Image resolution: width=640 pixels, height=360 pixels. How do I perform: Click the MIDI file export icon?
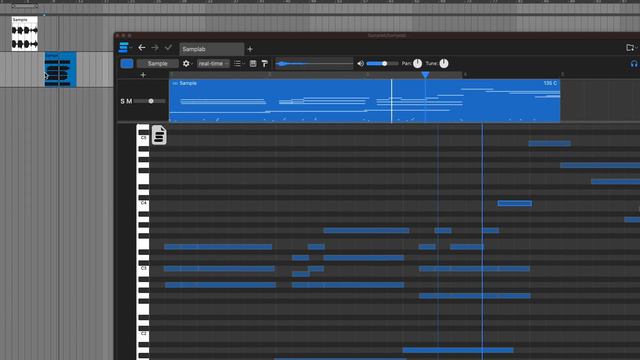pyautogui.click(x=159, y=135)
